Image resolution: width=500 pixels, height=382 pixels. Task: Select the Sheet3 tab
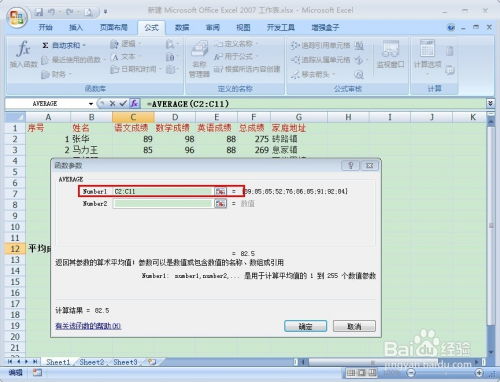tap(125, 362)
